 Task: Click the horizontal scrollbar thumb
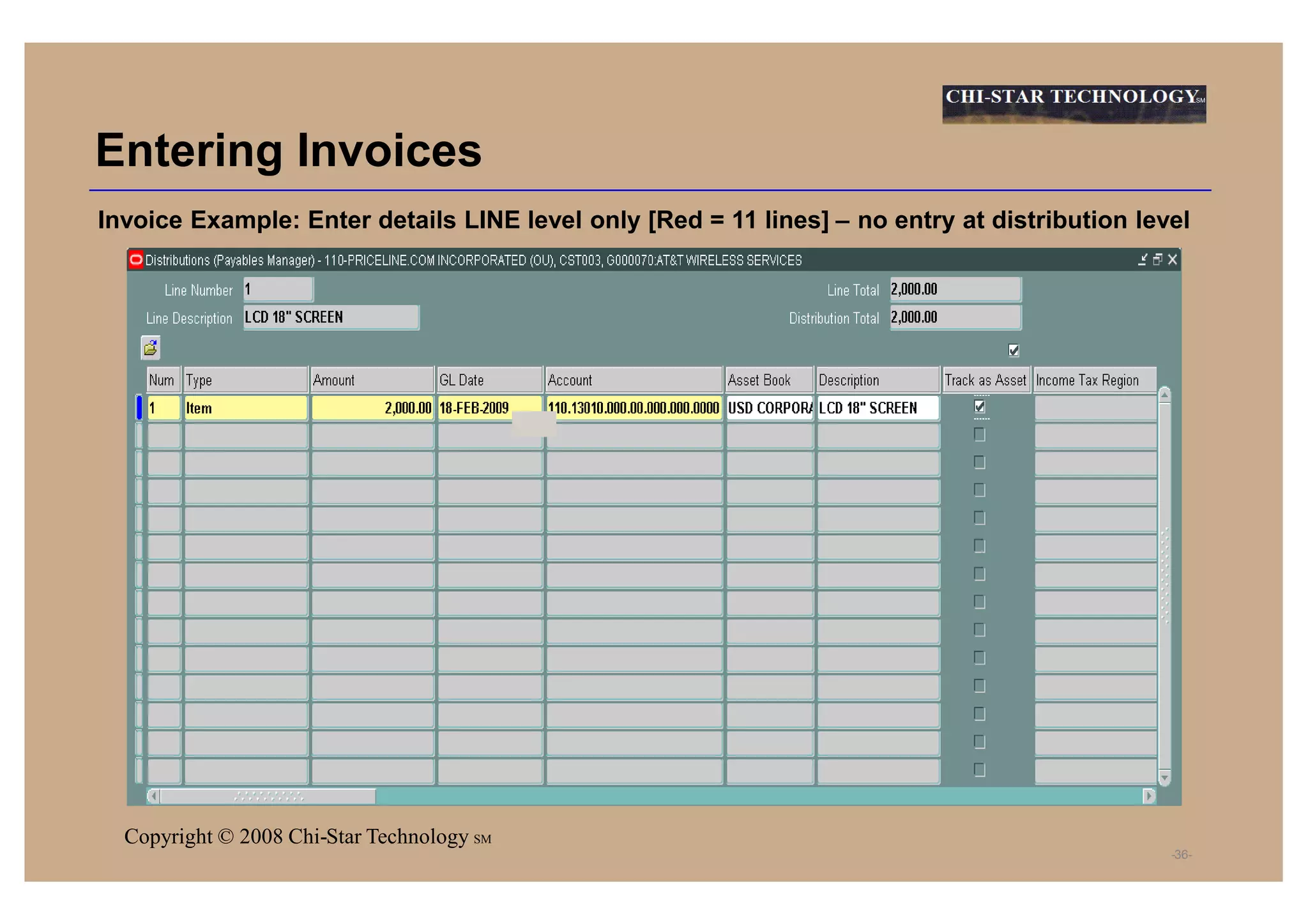coord(268,796)
